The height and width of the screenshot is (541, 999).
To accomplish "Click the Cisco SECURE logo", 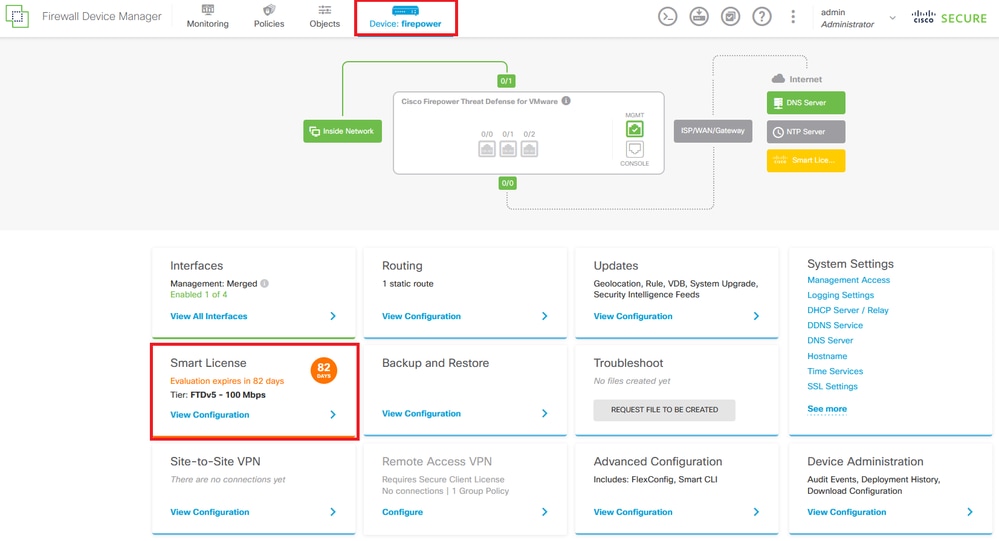I will click(949, 18).
